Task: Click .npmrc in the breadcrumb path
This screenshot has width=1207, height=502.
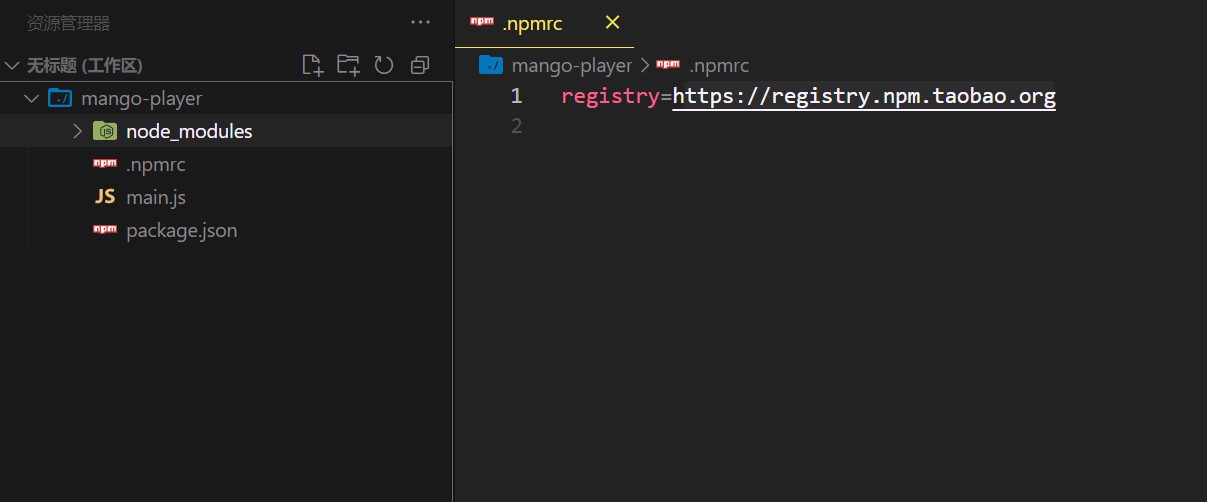Action: 718,66
